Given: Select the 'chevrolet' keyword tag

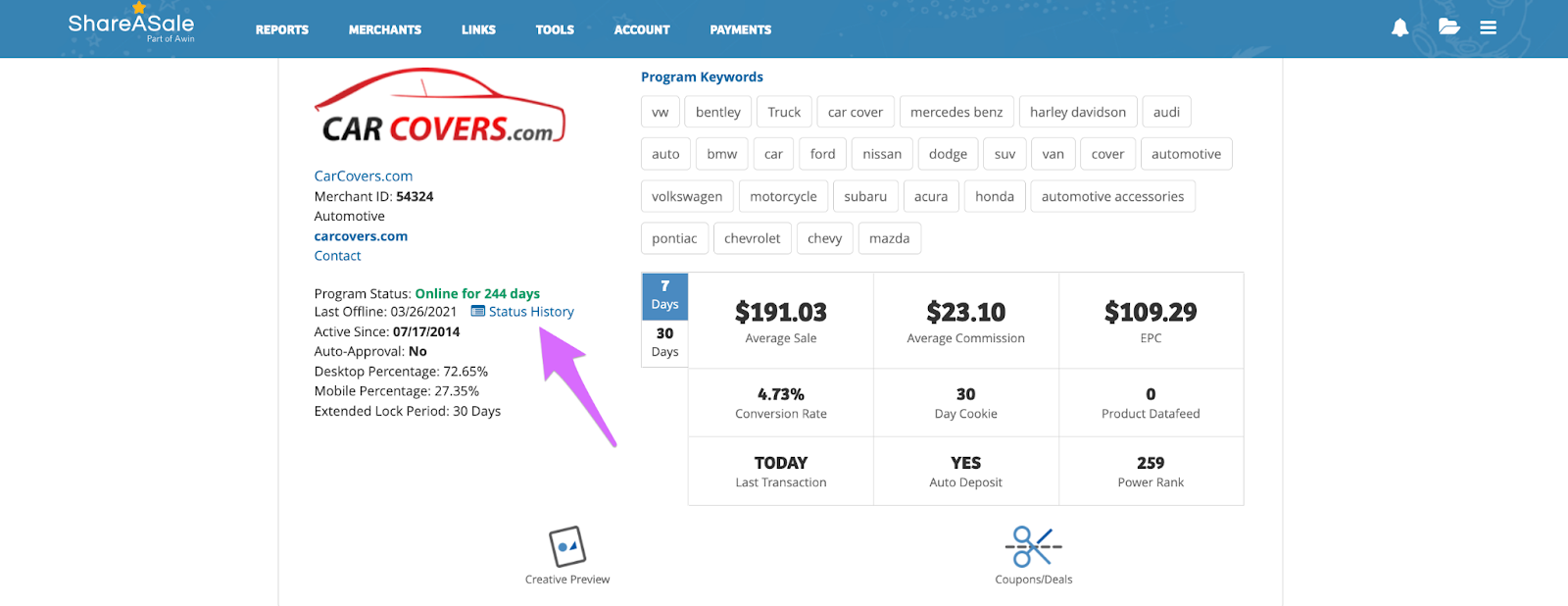Looking at the screenshot, I should coord(753,238).
